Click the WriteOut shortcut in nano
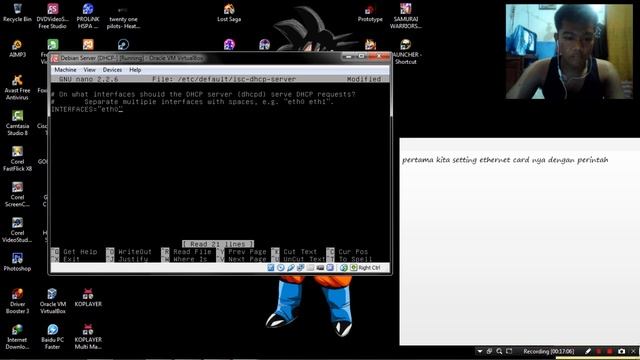The height and width of the screenshot is (360, 640). (129, 251)
